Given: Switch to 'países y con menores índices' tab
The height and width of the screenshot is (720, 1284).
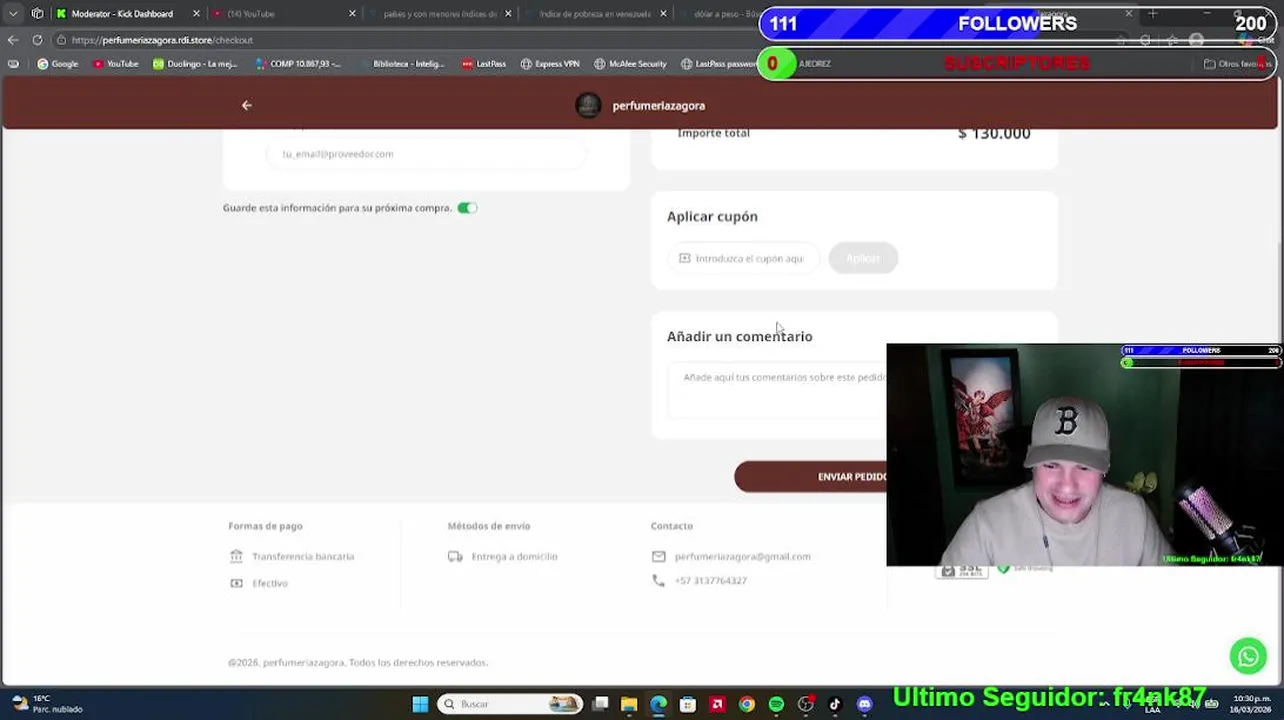Looking at the screenshot, I should [x=439, y=14].
